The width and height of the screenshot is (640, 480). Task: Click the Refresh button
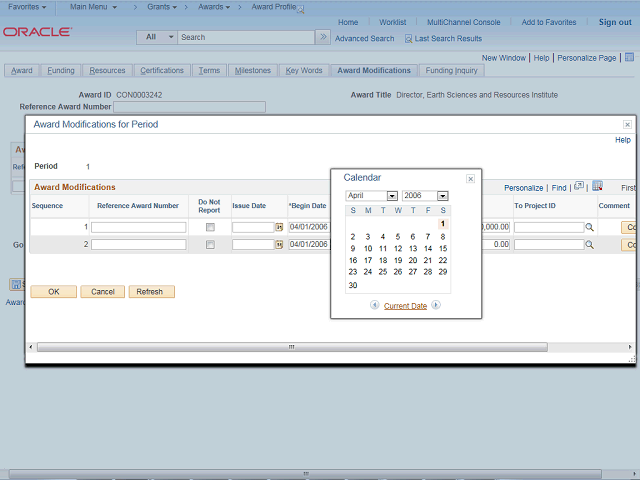click(x=152, y=292)
